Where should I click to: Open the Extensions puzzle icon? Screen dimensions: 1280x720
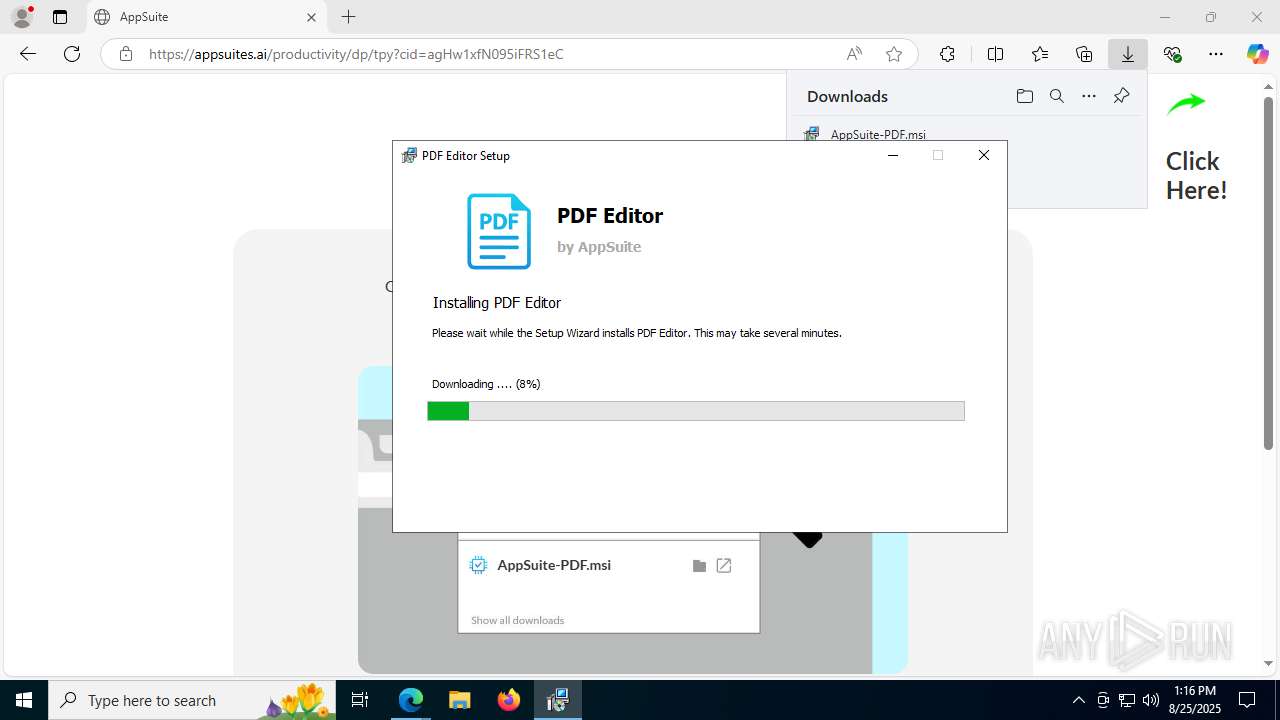point(947,54)
